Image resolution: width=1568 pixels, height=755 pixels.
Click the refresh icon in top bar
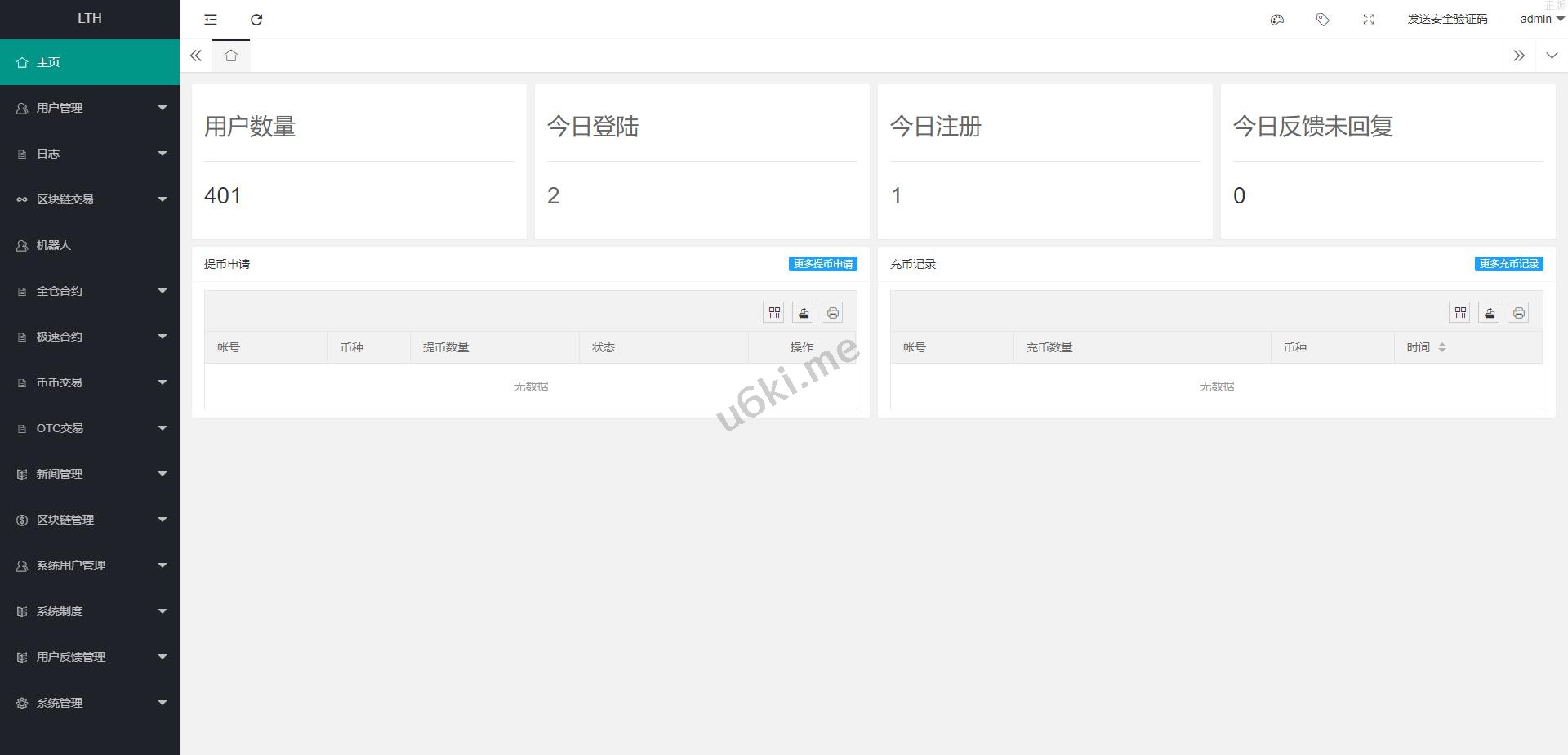click(256, 20)
